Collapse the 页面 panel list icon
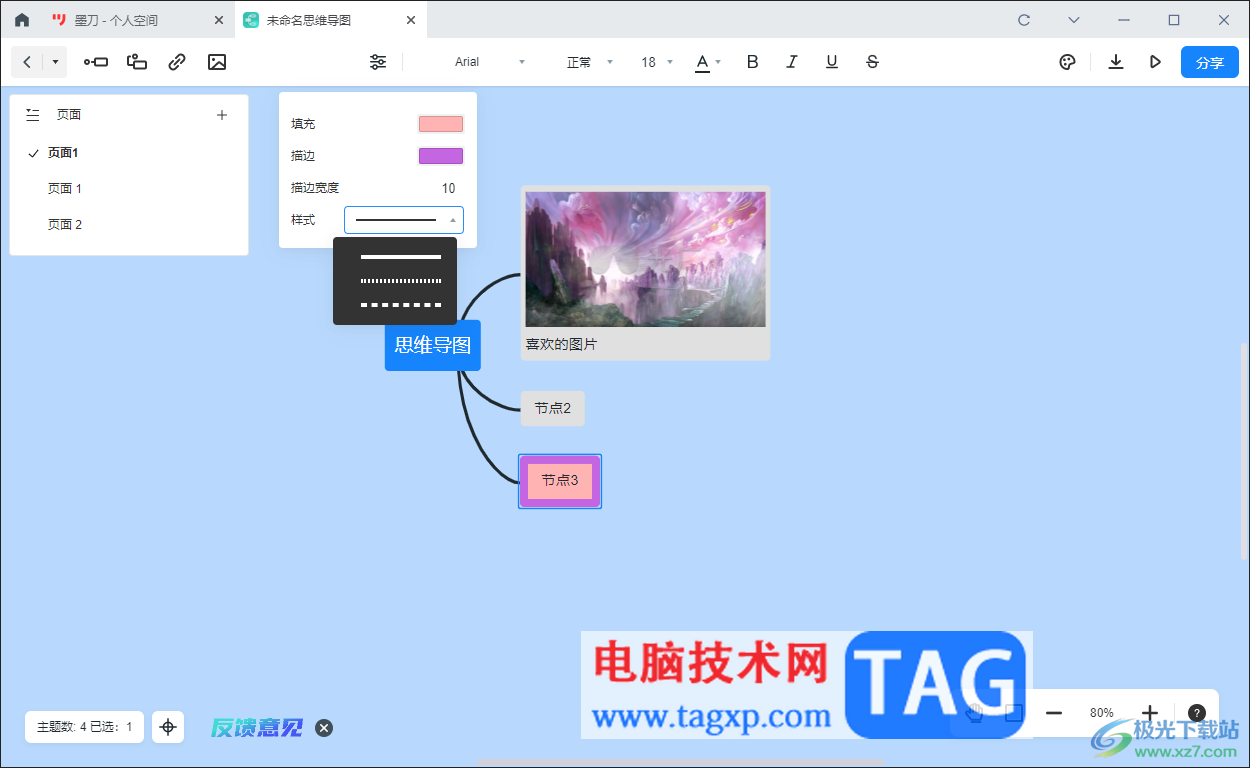This screenshot has height=768, width=1250. [x=33, y=115]
